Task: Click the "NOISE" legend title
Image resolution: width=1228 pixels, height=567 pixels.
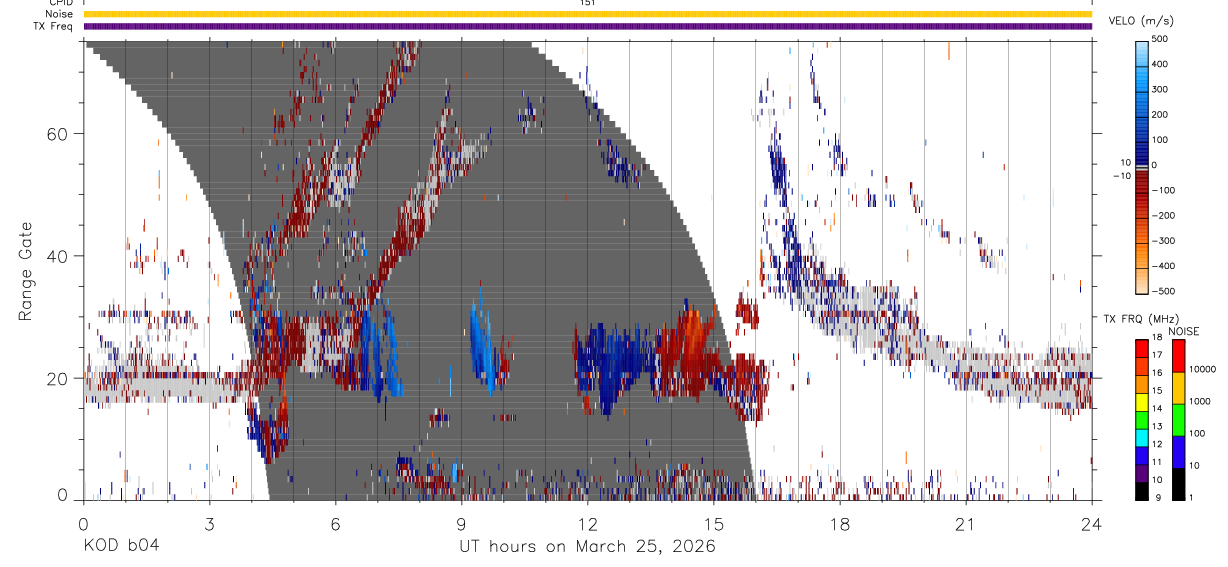Action: (x=1183, y=331)
